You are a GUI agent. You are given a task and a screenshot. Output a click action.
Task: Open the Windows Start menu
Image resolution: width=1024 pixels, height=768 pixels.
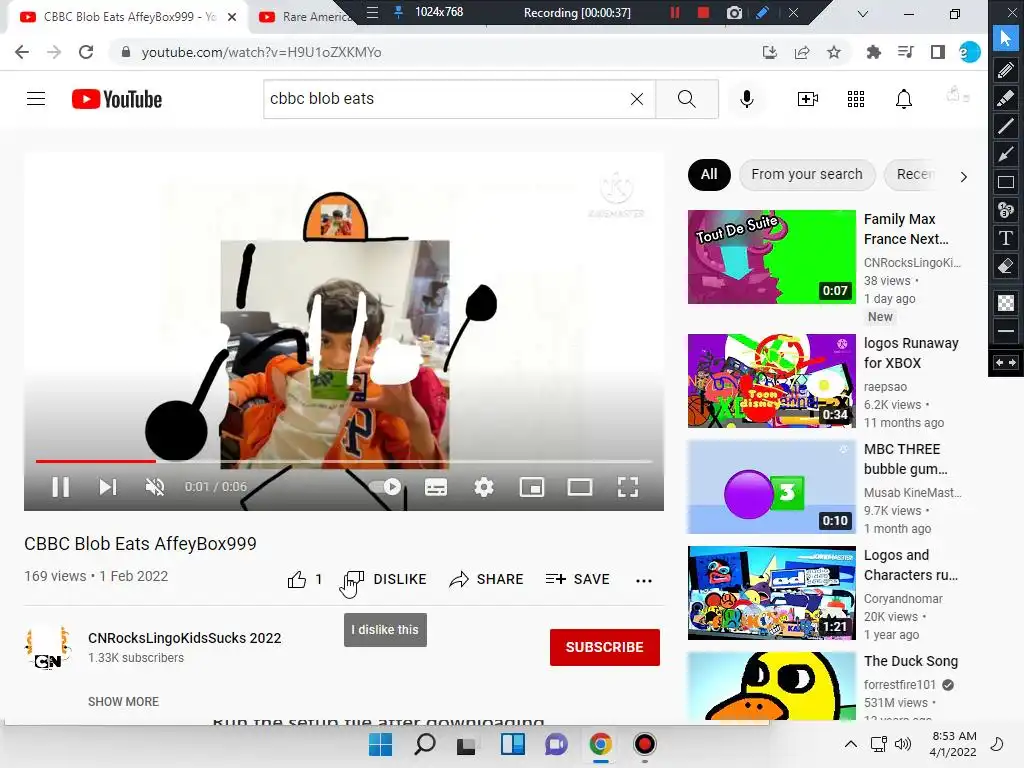tap(381, 744)
